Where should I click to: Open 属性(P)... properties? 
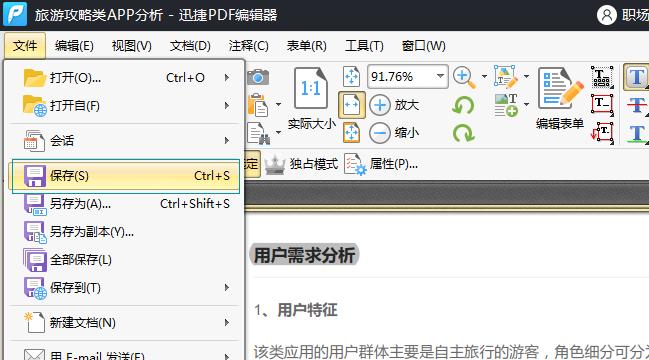tap(382, 165)
